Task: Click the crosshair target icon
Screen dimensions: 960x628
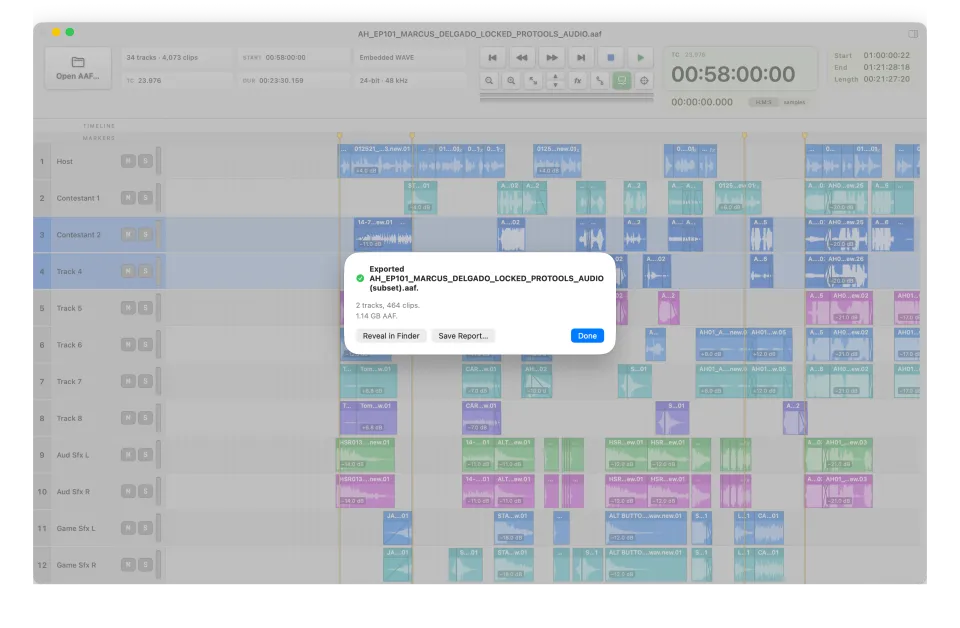Action: click(x=644, y=80)
